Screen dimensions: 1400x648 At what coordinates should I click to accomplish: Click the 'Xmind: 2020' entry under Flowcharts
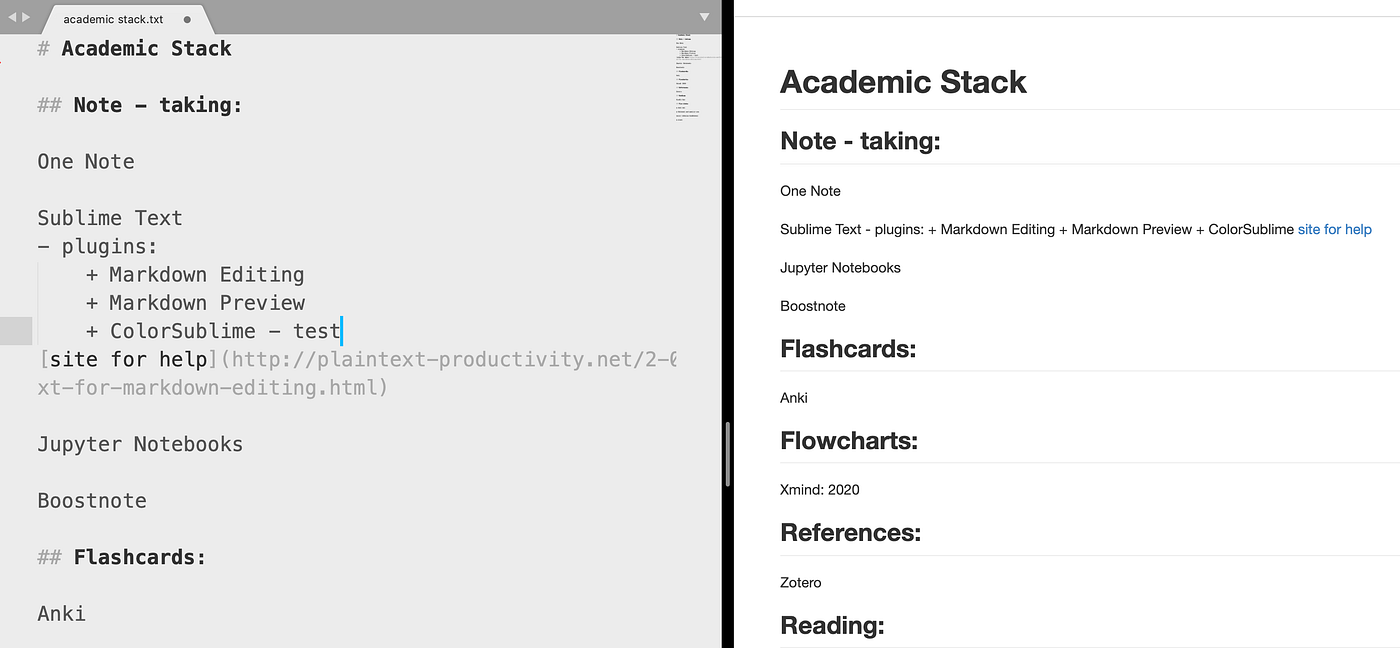point(819,489)
